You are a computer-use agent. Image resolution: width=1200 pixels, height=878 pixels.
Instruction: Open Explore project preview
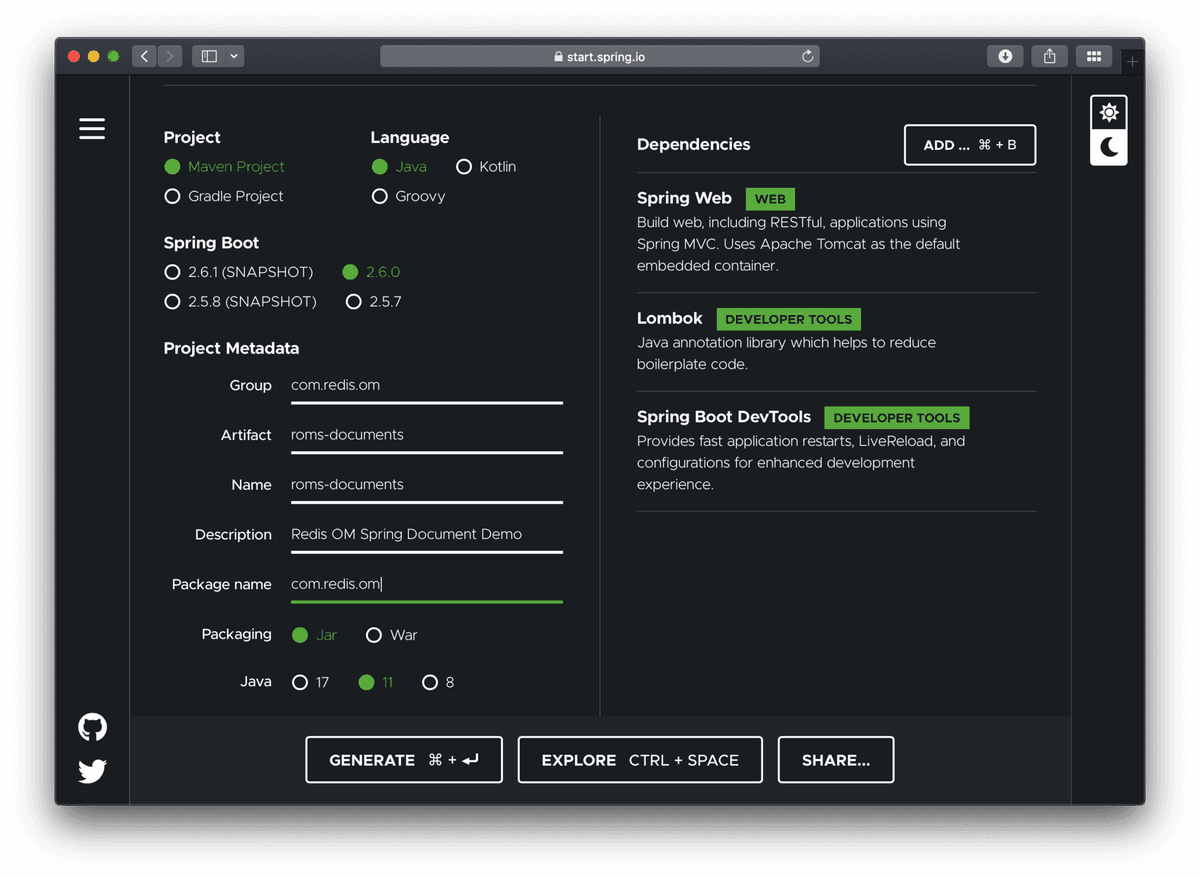click(640, 760)
